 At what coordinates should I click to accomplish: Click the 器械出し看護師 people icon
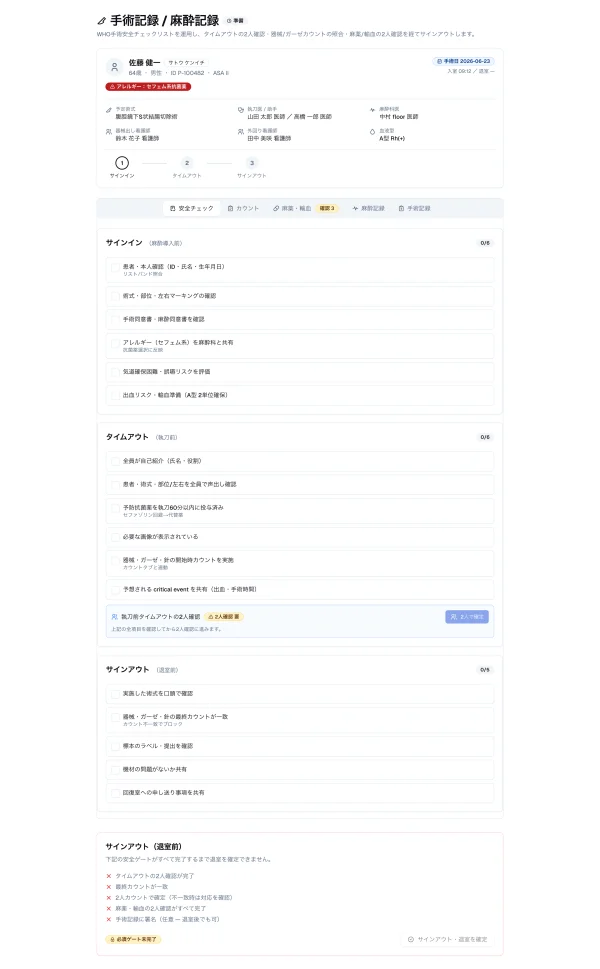click(x=109, y=132)
